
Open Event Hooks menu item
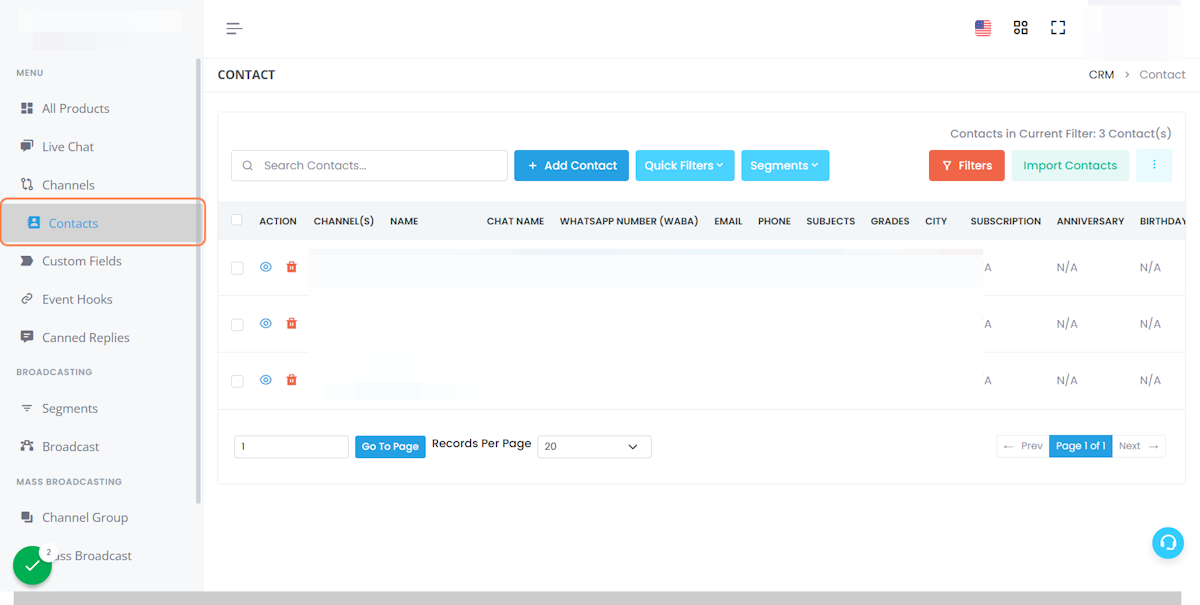77,299
